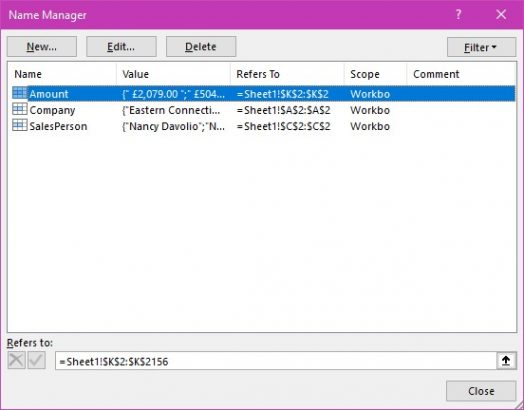Sort by the Name column header
The image size is (524, 410).
[62, 74]
